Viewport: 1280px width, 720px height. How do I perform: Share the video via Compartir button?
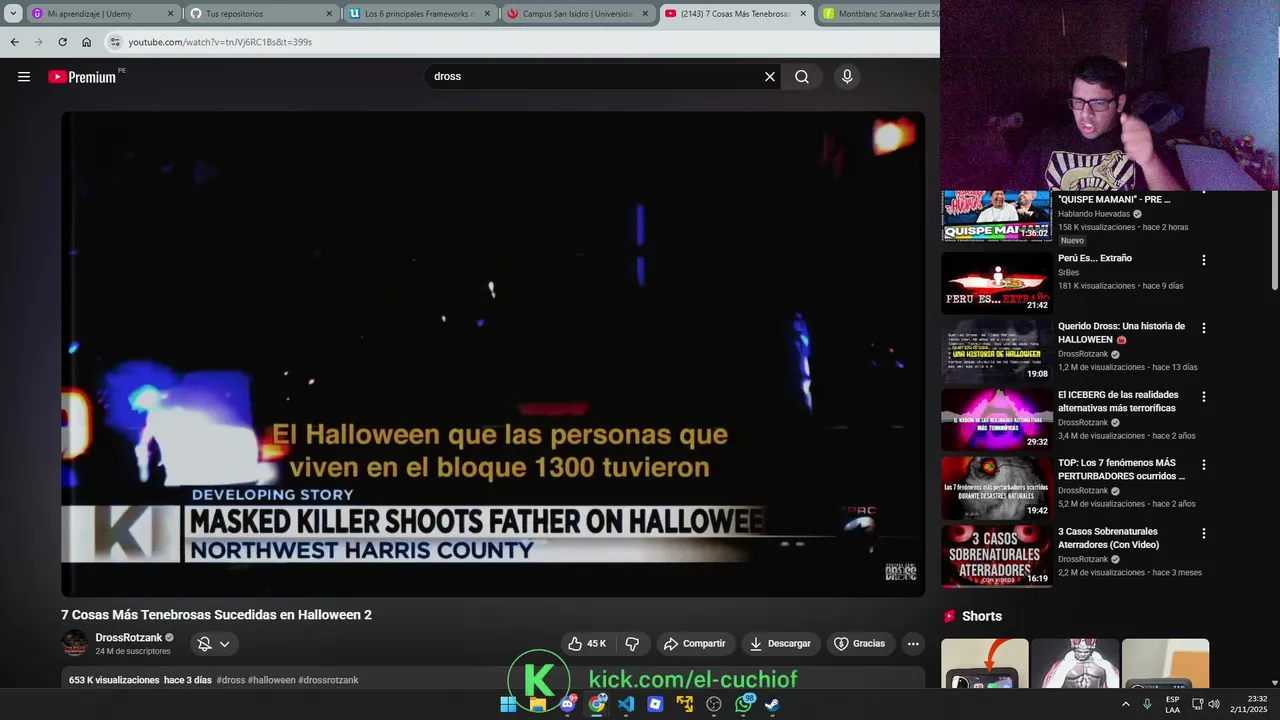(x=695, y=644)
